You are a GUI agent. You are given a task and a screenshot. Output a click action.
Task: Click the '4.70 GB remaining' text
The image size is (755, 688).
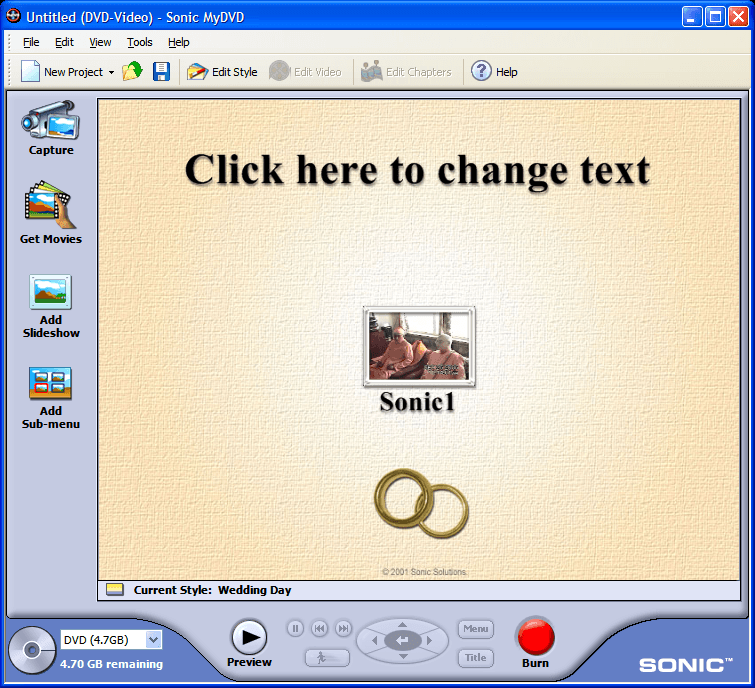click(x=111, y=664)
